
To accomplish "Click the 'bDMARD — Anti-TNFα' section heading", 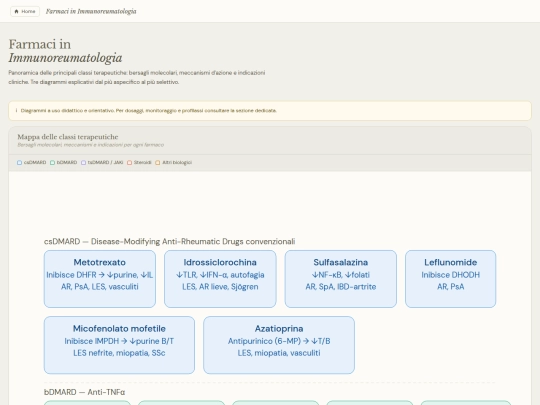I will 84,392.
